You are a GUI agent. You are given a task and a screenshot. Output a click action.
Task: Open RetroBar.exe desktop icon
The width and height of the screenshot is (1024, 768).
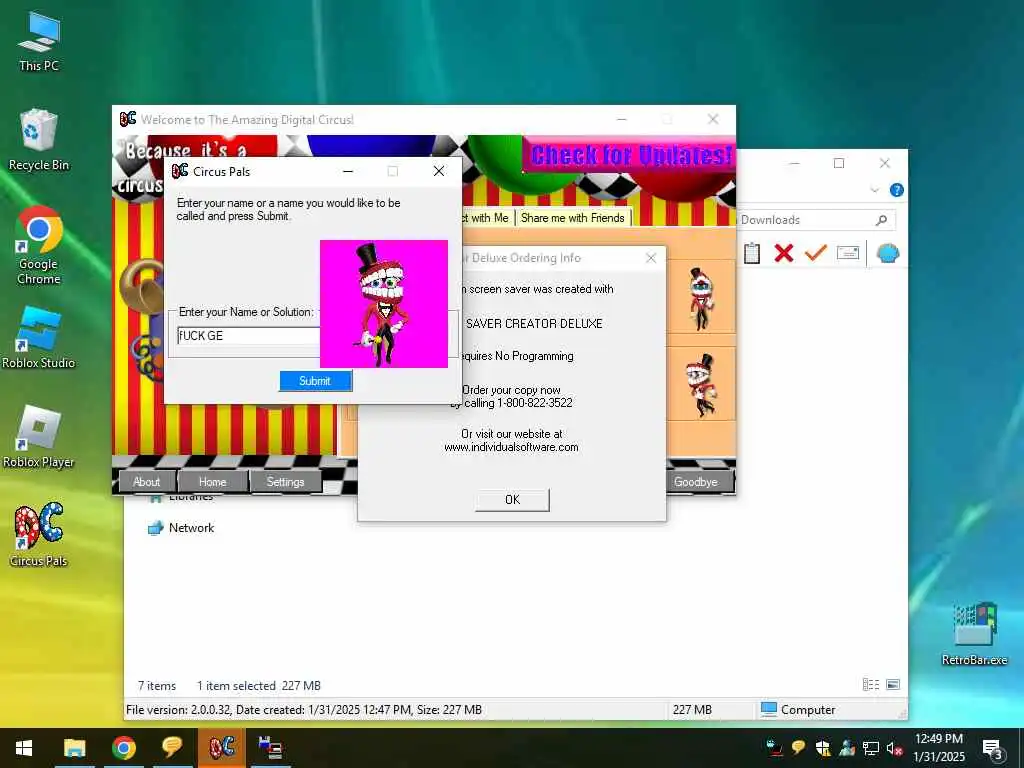pyautogui.click(x=974, y=633)
